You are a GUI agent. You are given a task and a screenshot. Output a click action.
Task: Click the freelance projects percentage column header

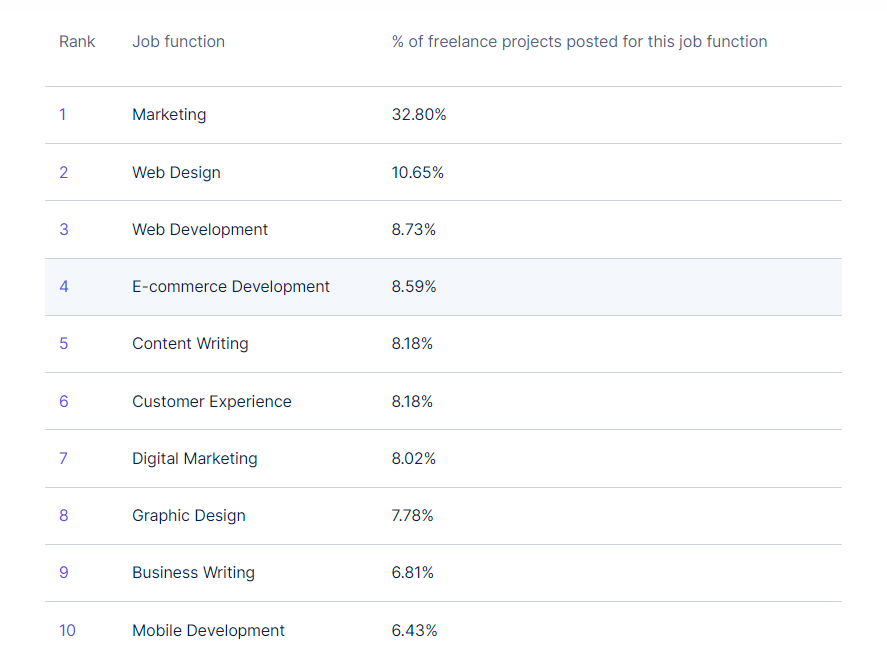579,42
